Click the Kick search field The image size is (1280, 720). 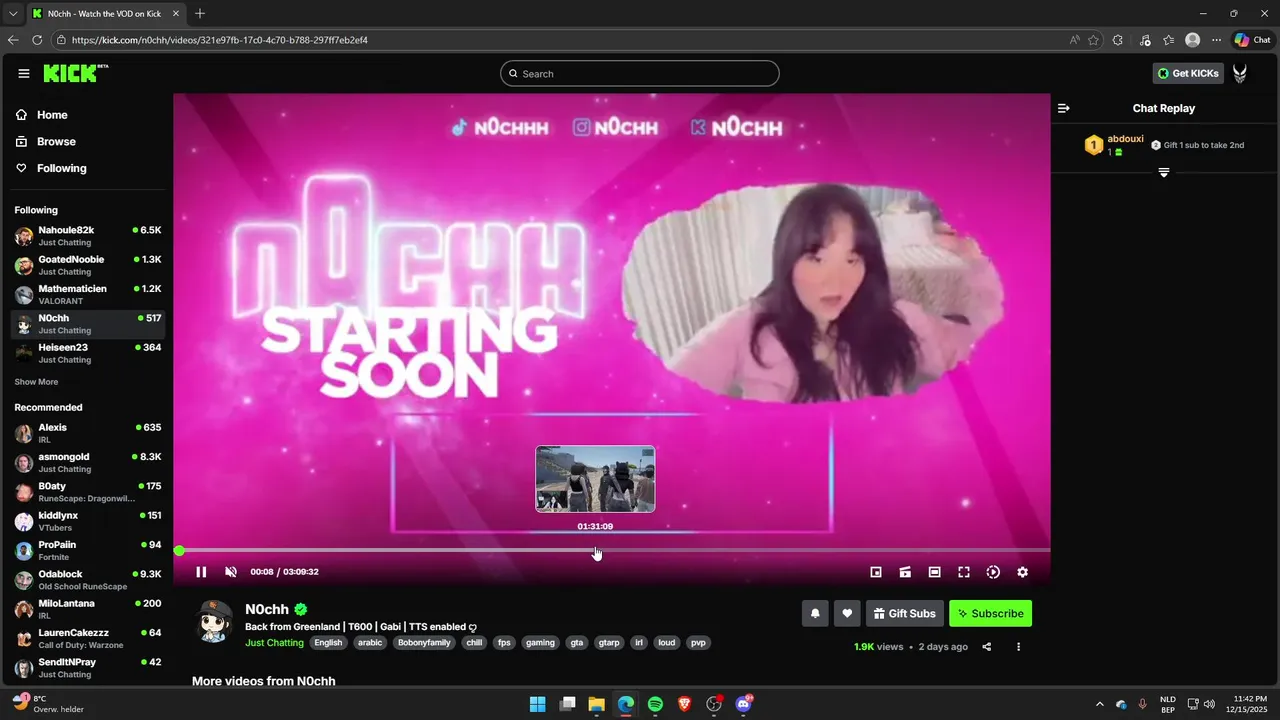coord(640,73)
